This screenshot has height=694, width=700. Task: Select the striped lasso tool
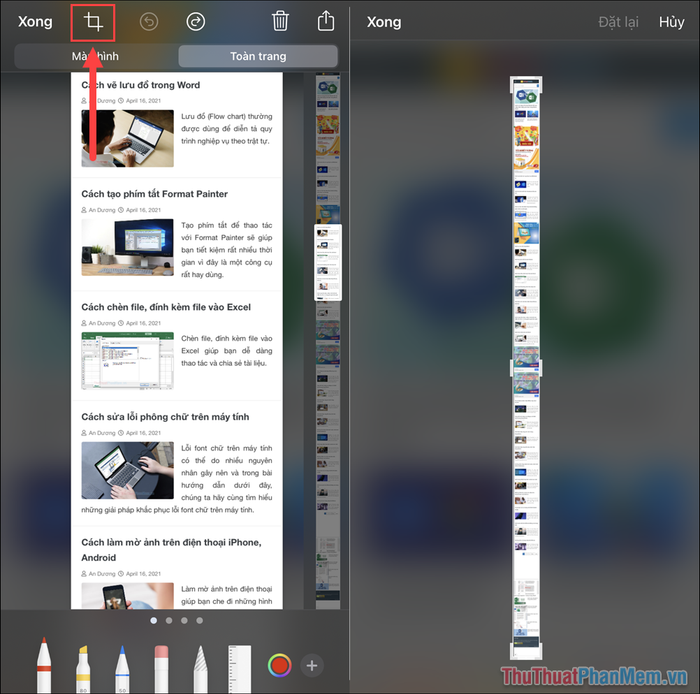pos(200,669)
